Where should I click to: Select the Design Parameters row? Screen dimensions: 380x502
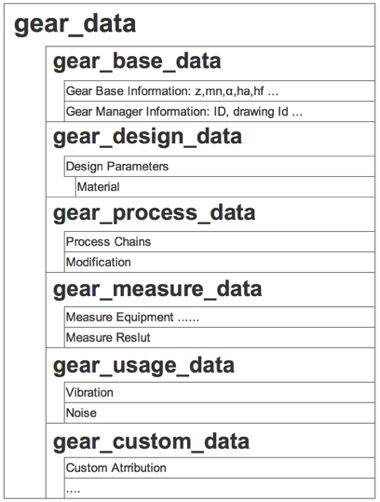pos(219,166)
